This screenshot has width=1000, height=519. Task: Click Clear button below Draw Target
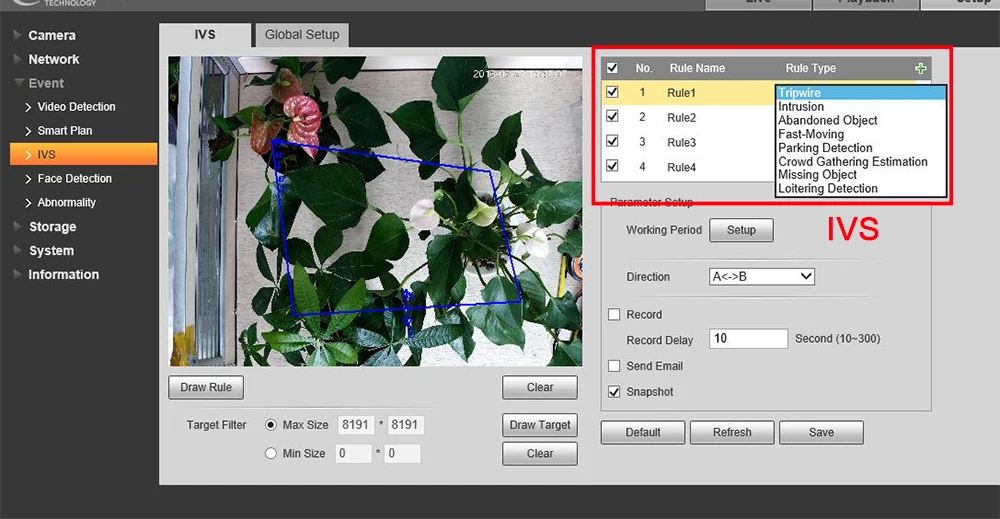click(540, 453)
